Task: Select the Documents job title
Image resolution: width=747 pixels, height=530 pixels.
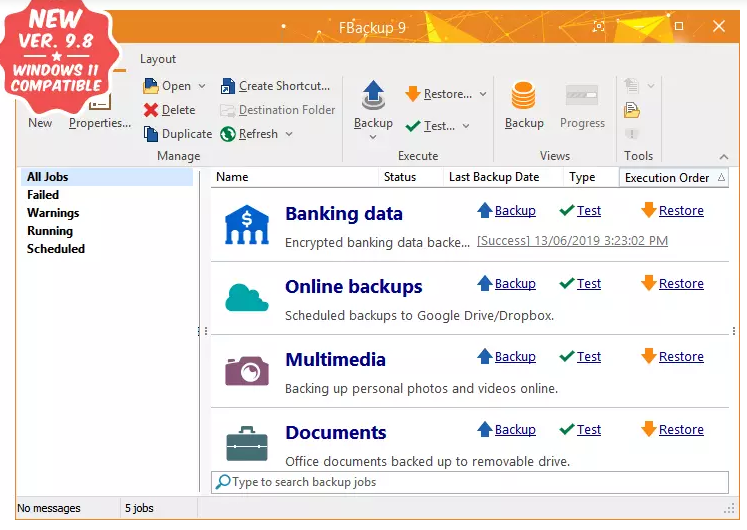Action: pos(336,432)
